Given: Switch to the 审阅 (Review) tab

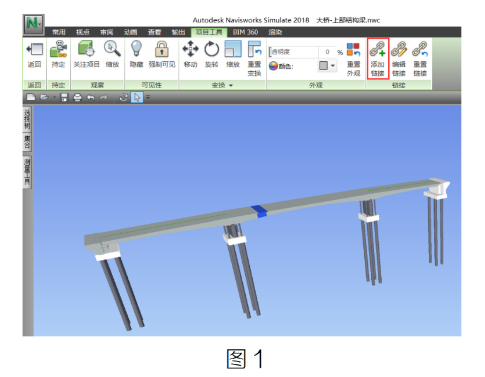Looking at the screenshot, I should [107, 32].
